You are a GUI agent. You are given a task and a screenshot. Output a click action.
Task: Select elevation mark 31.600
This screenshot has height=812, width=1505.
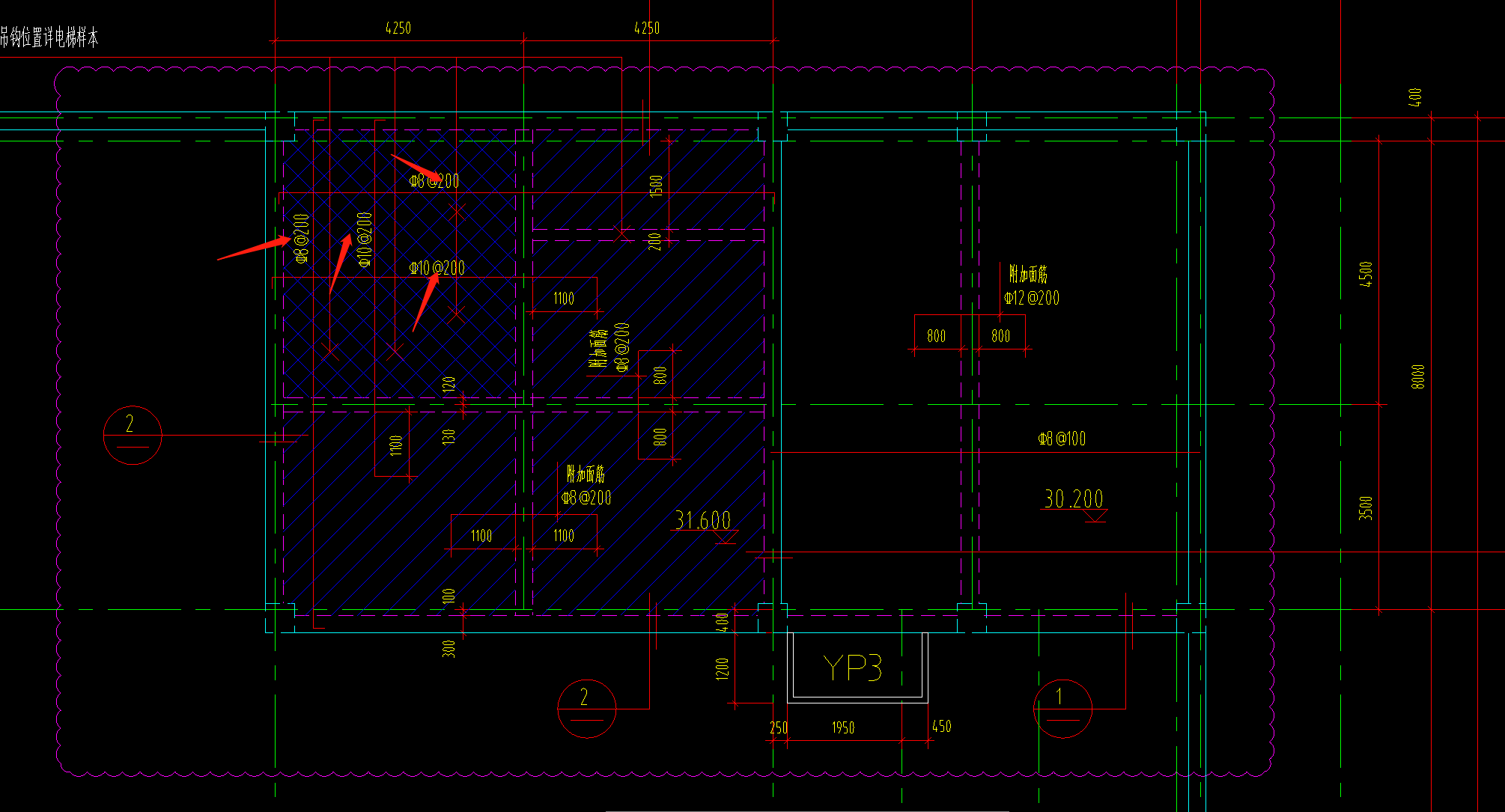[702, 519]
